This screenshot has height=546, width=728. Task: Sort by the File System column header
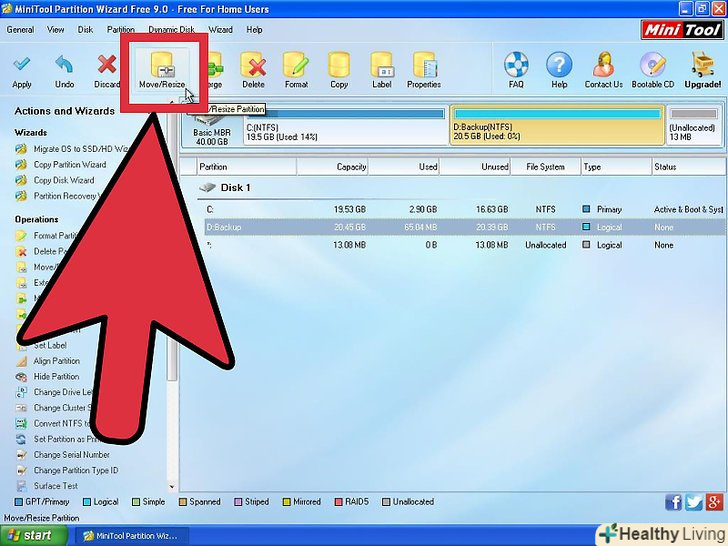coord(546,167)
